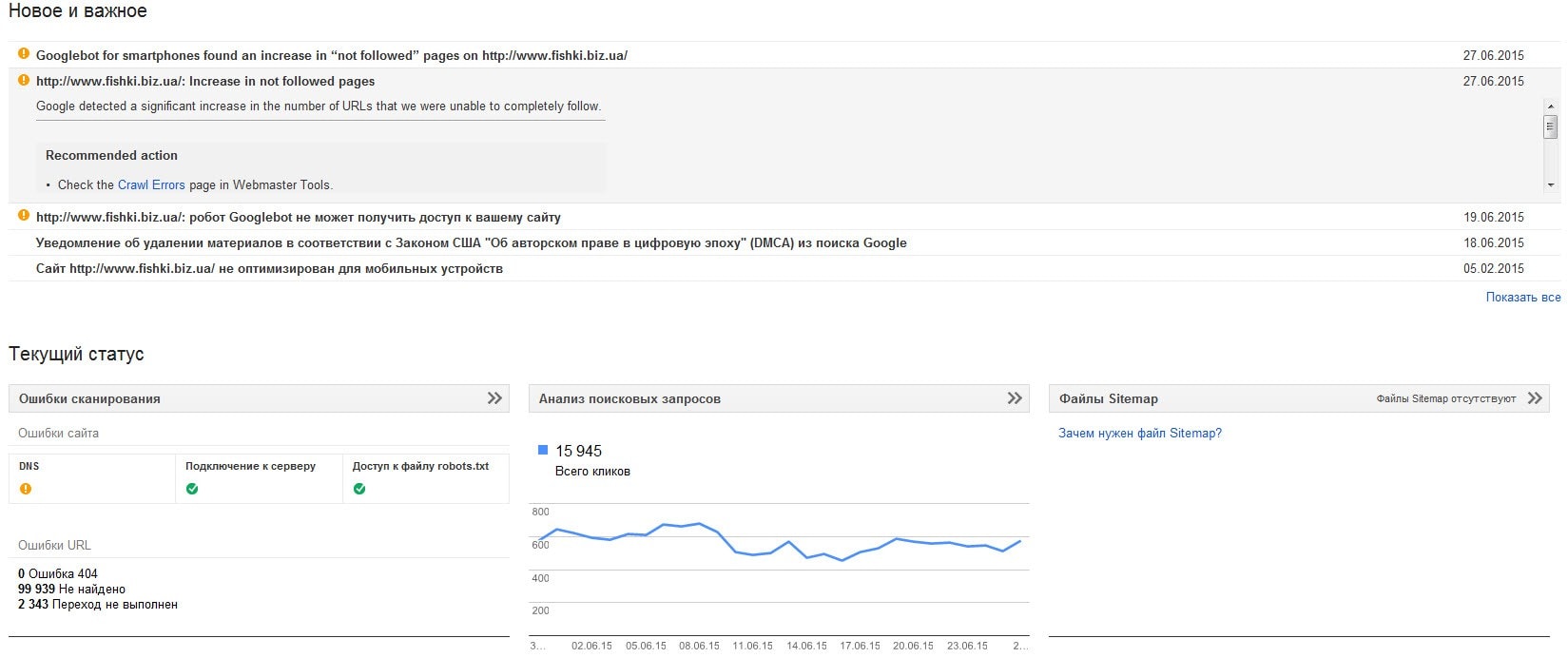Click blue legend square for Всего кликов
1568x658 pixels.
click(543, 450)
